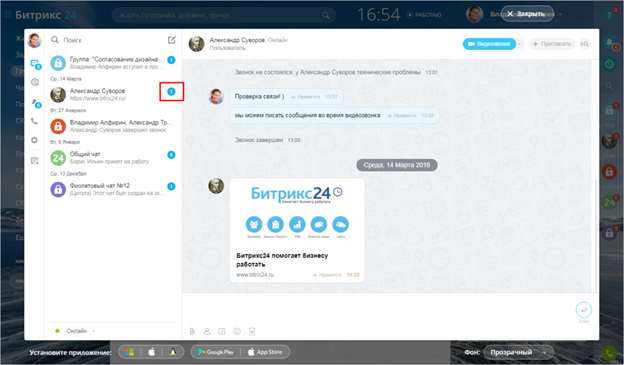Click unread badge on Общий чат
The height and width of the screenshot is (365, 624).
pyautogui.click(x=171, y=155)
